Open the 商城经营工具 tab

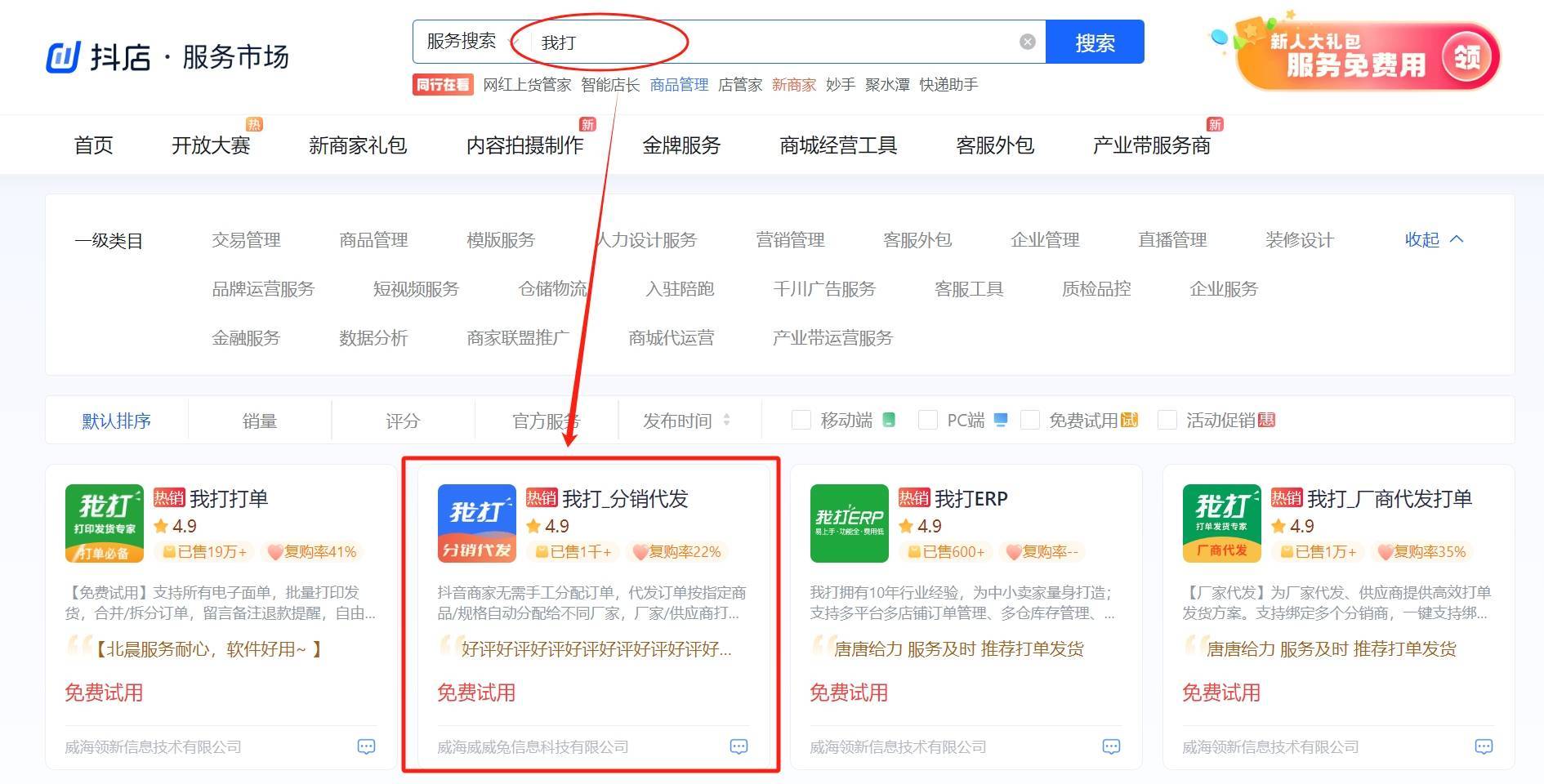(x=838, y=145)
